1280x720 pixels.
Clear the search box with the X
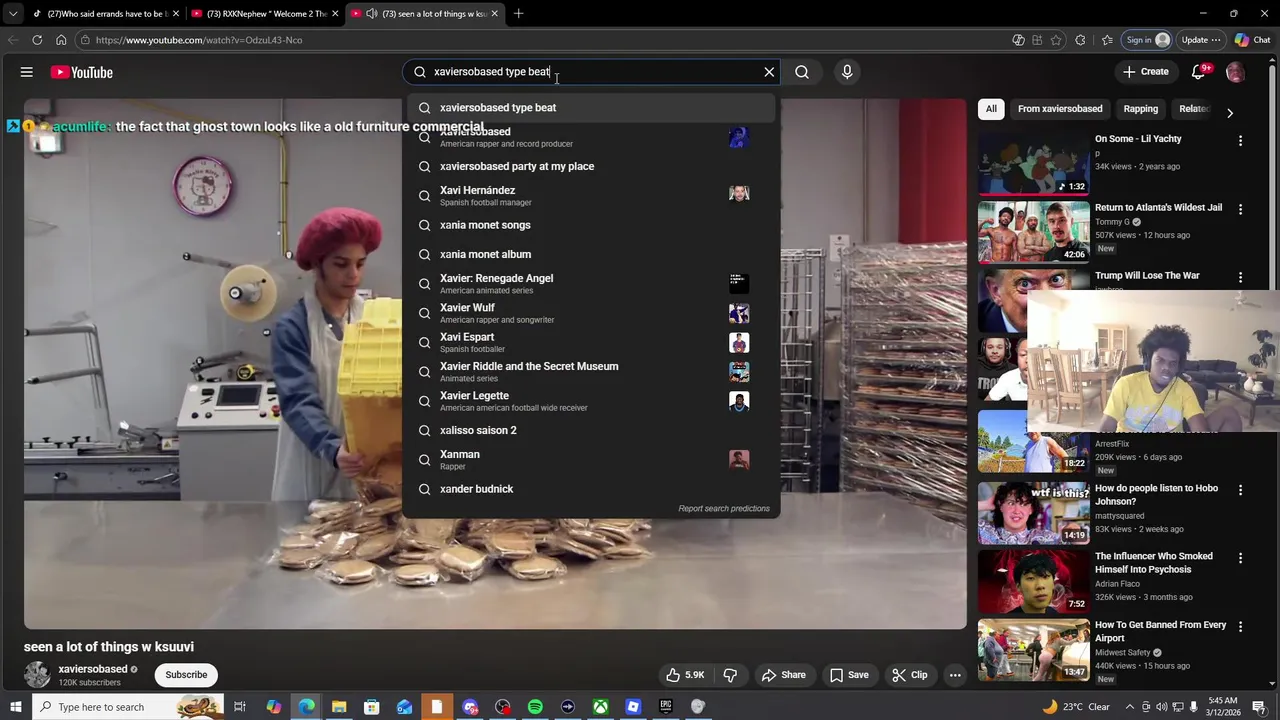tap(769, 72)
